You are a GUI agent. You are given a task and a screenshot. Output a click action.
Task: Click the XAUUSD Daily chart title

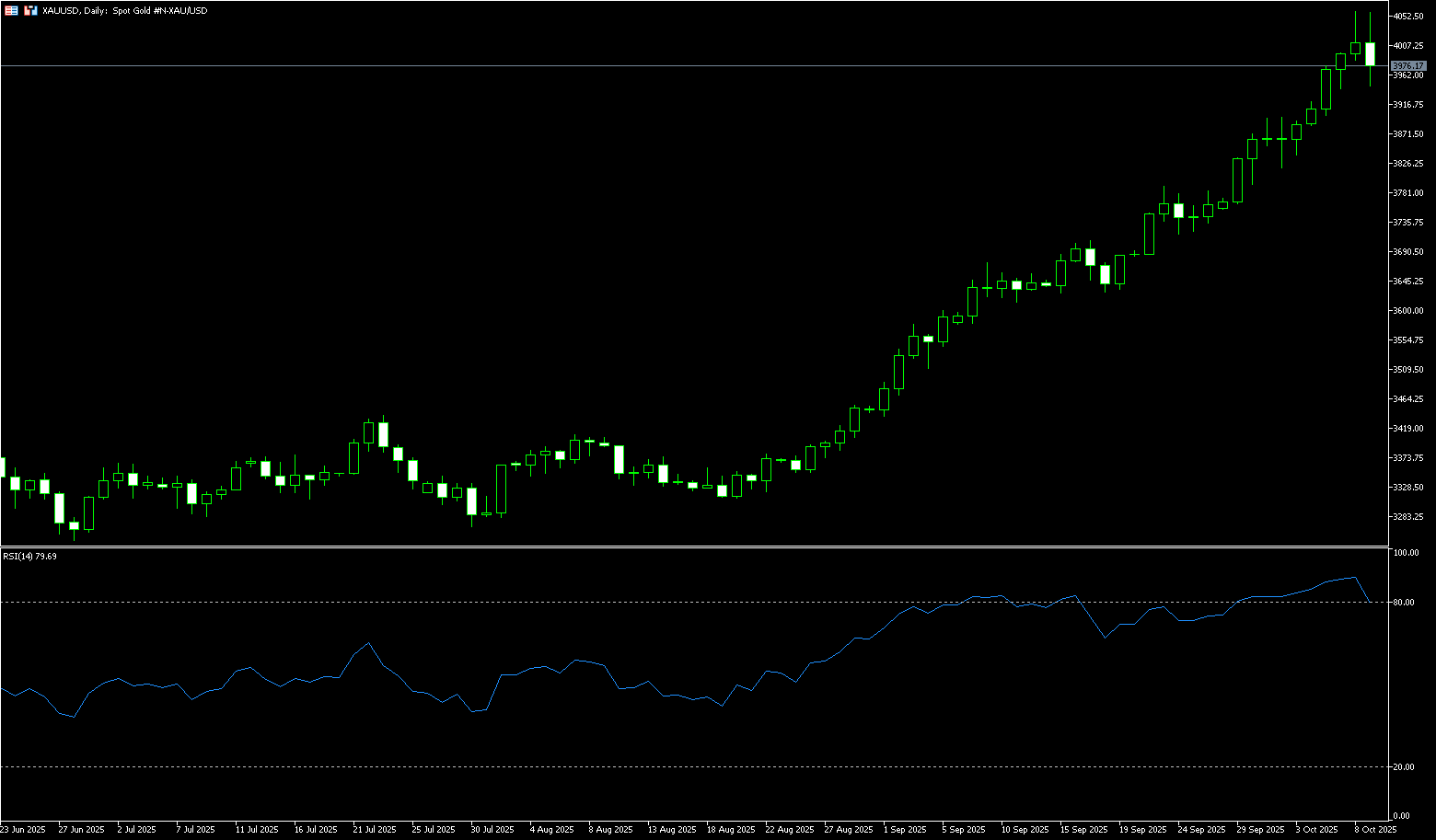pos(124,10)
